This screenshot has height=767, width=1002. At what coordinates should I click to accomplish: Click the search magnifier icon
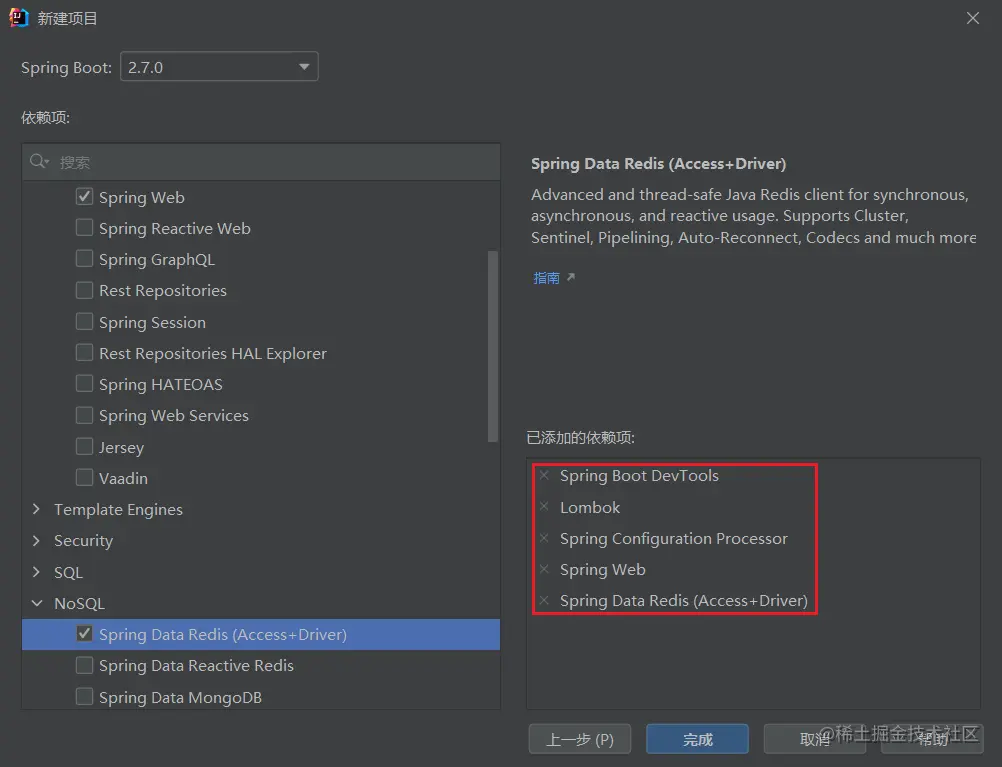point(38,161)
